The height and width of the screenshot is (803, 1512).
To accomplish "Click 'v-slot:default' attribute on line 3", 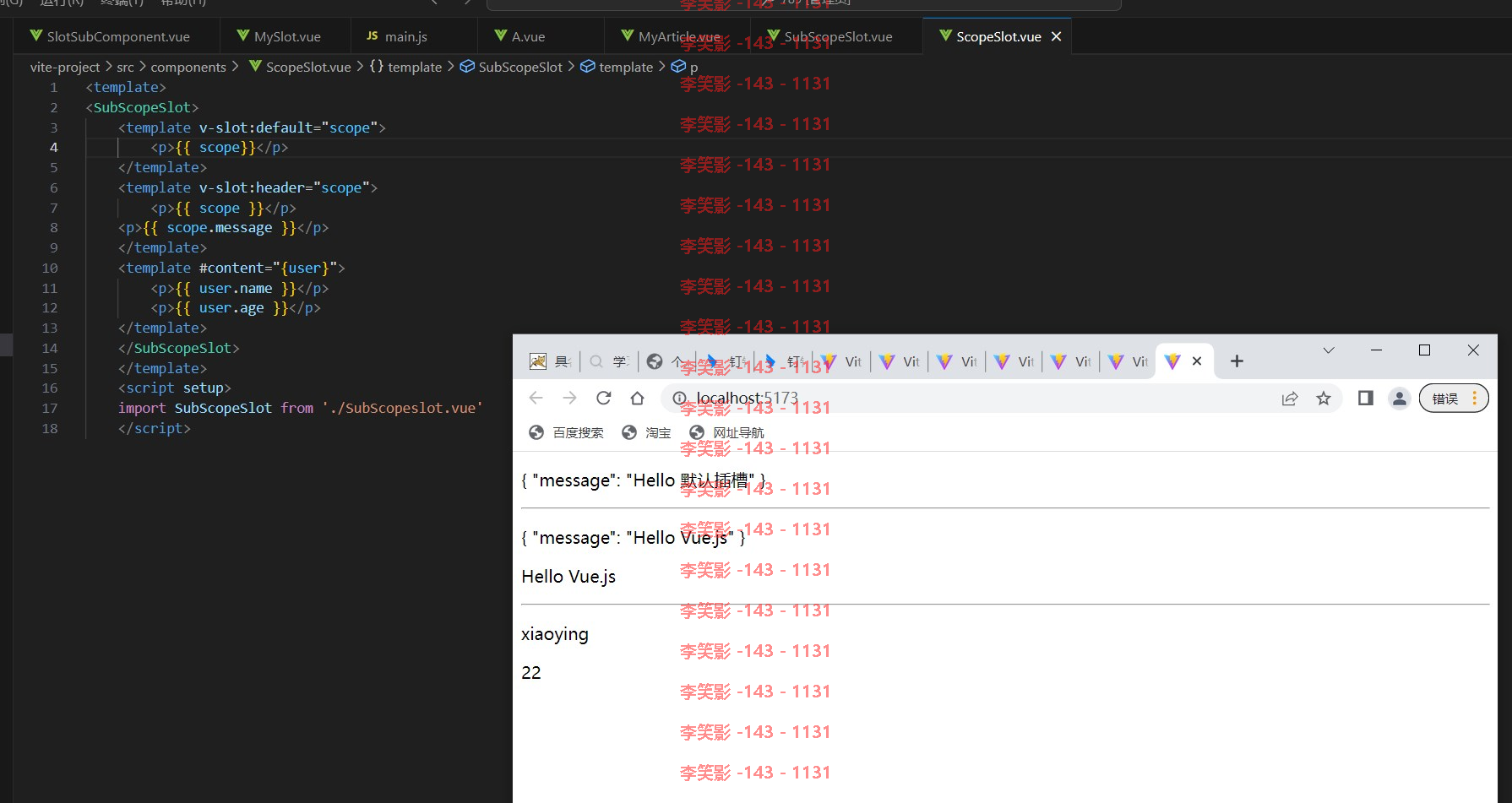I will (x=256, y=128).
